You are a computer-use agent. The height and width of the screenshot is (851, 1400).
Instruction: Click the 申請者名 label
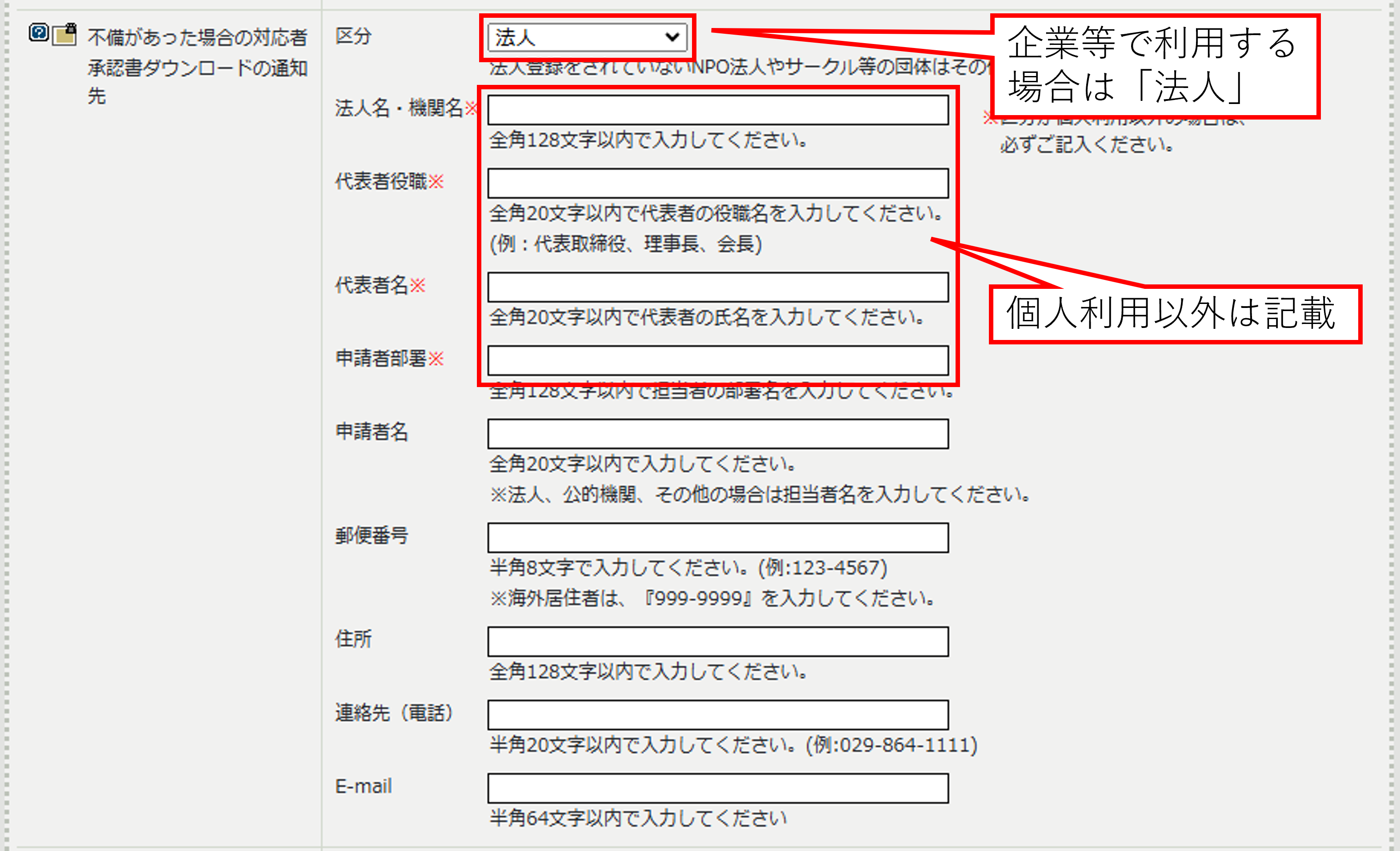coord(372,432)
